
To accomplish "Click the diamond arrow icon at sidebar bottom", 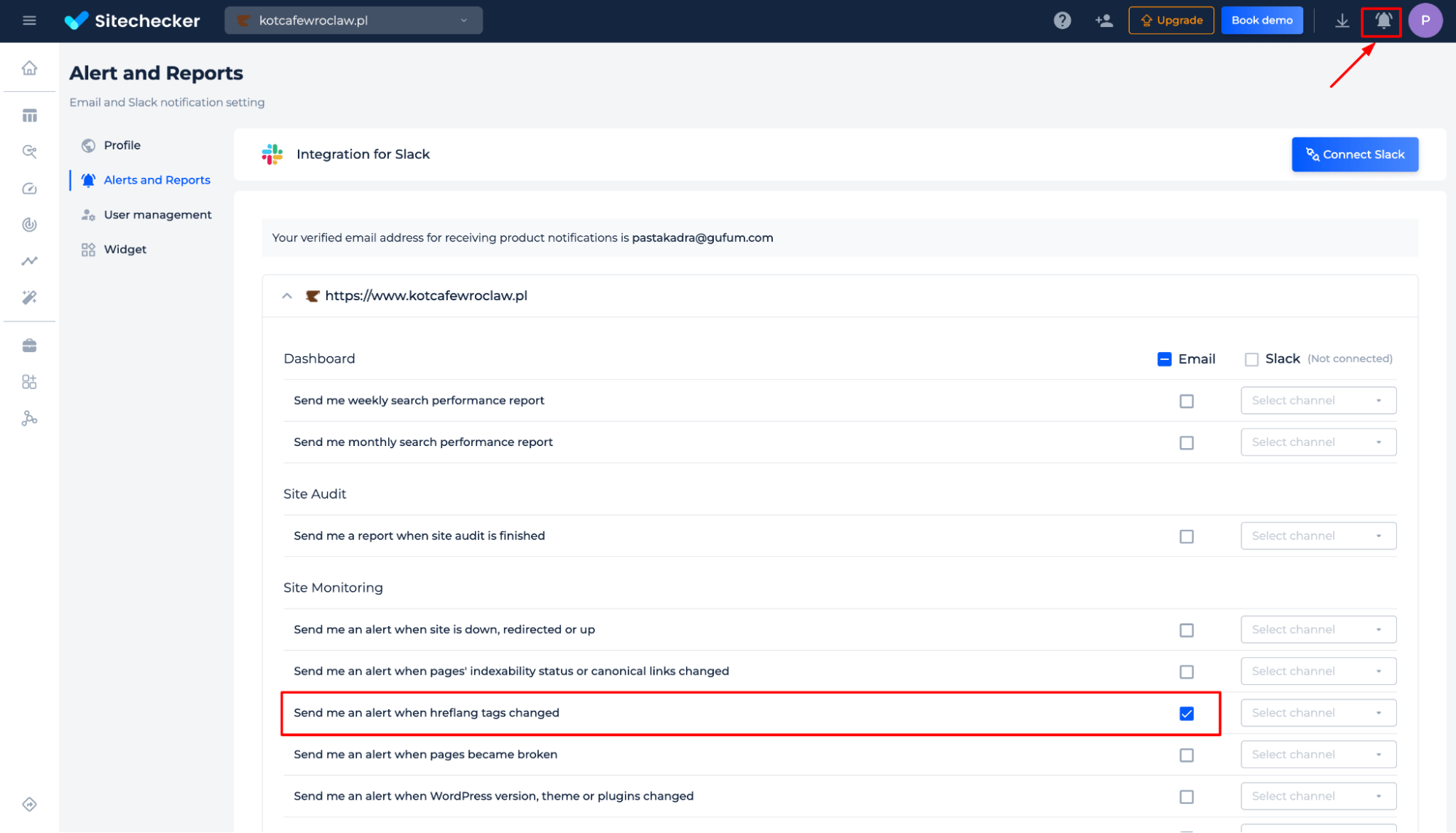I will [29, 805].
